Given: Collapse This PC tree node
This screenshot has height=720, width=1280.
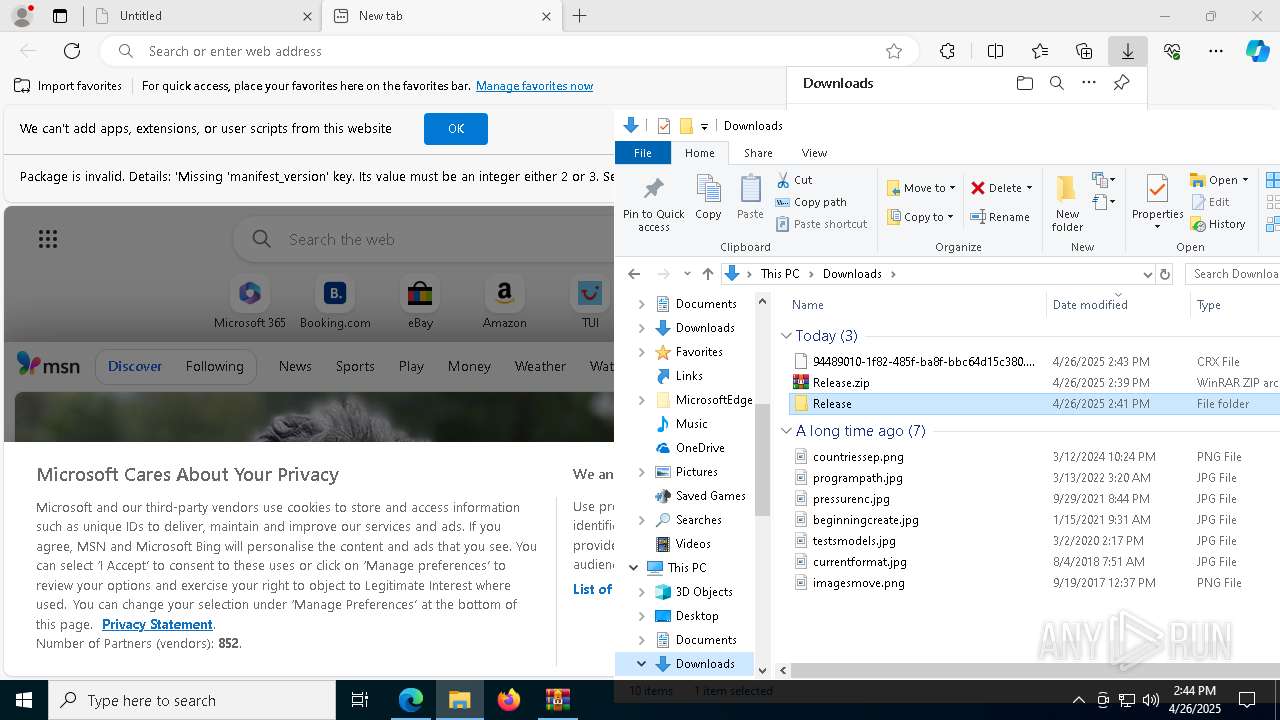Looking at the screenshot, I should (x=634, y=568).
